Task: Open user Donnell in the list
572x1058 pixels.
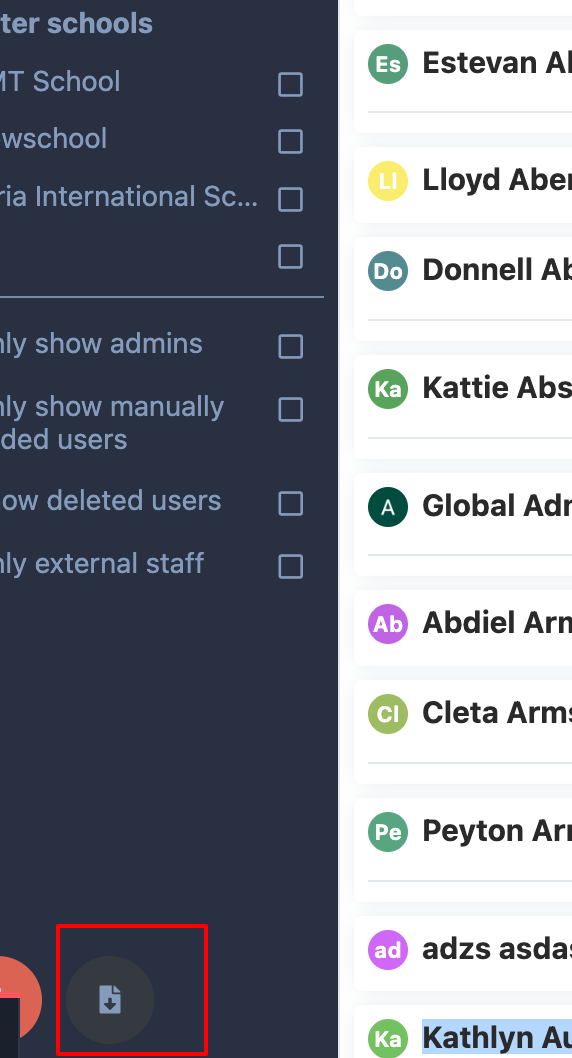Action: pos(497,269)
